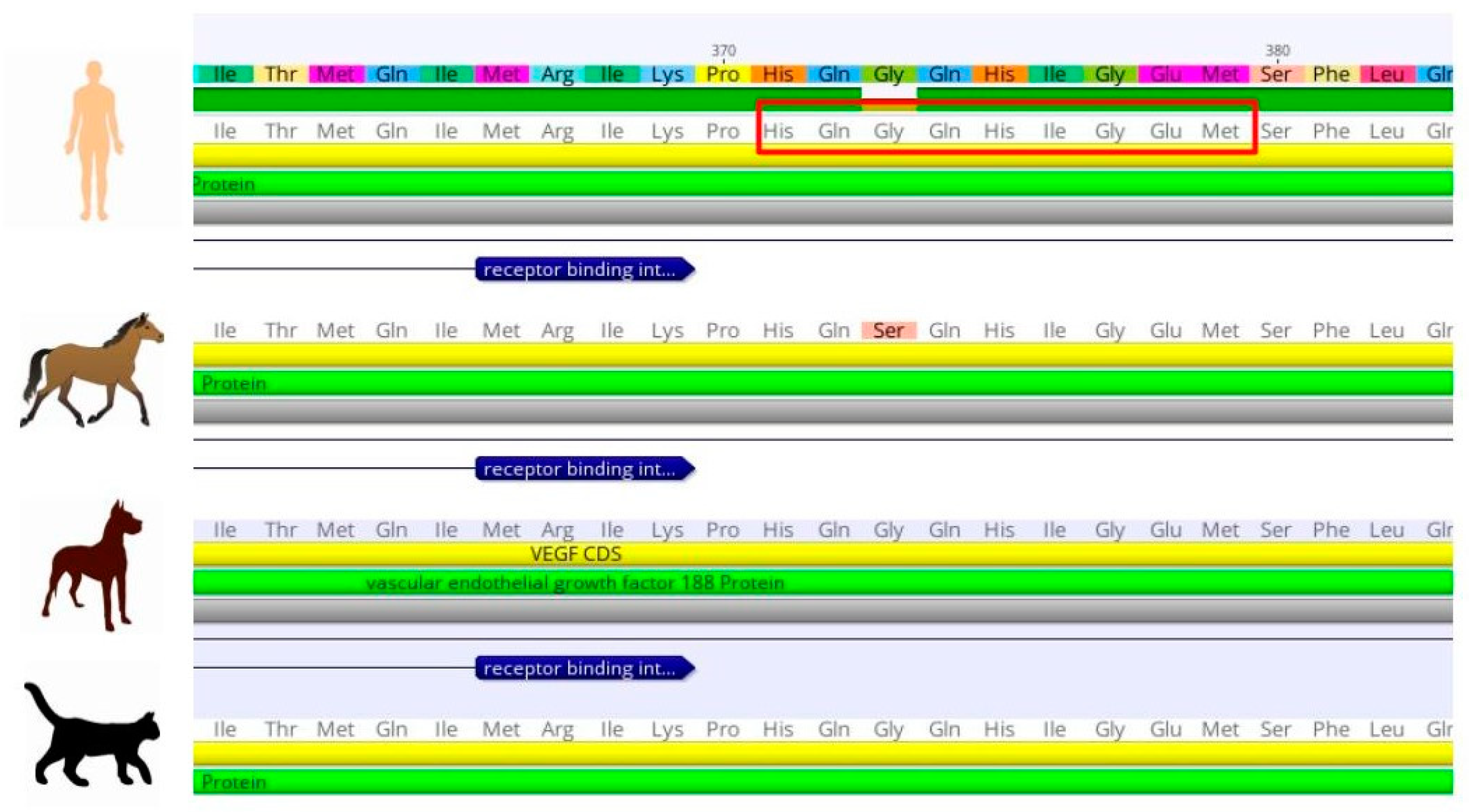Image resolution: width=1469 pixels, height=812 pixels.
Task: Click vascular endothelial growth factor 188 Protein track
Action: [x=575, y=583]
